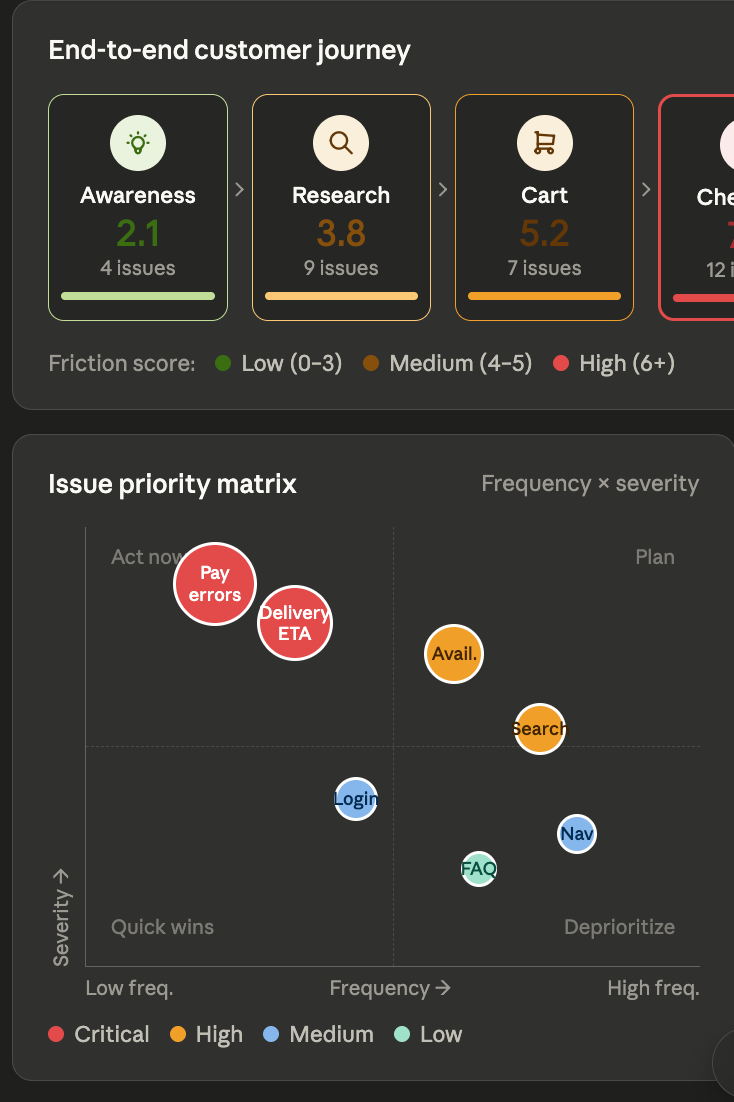
Task: Click the Low severity legend swatch
Action: pos(402,1034)
